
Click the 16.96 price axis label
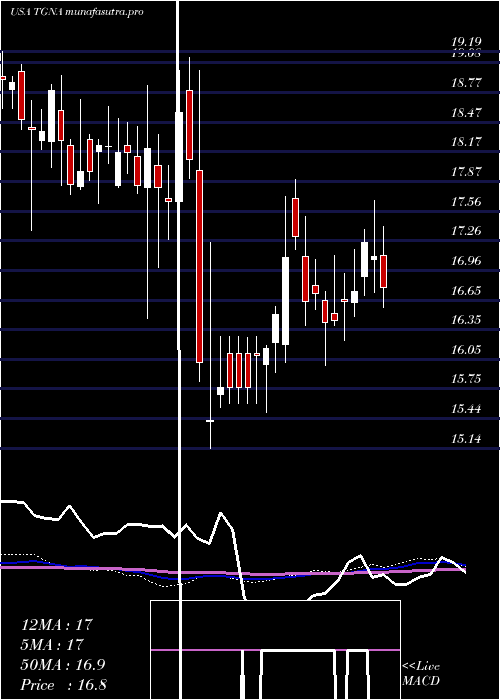[466, 261]
